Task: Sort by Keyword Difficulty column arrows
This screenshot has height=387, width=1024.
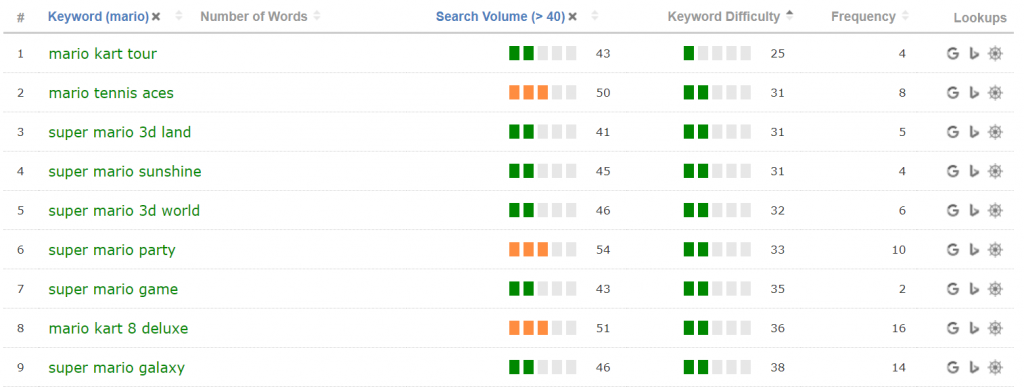Action: pos(790,16)
